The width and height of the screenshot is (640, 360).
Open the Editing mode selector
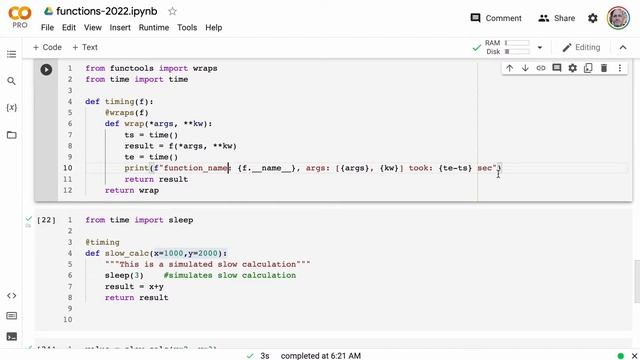(581, 47)
